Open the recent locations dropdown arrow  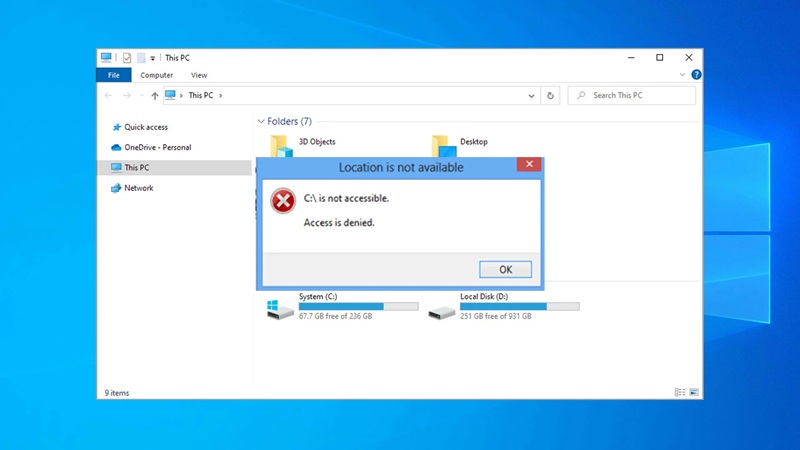141,95
